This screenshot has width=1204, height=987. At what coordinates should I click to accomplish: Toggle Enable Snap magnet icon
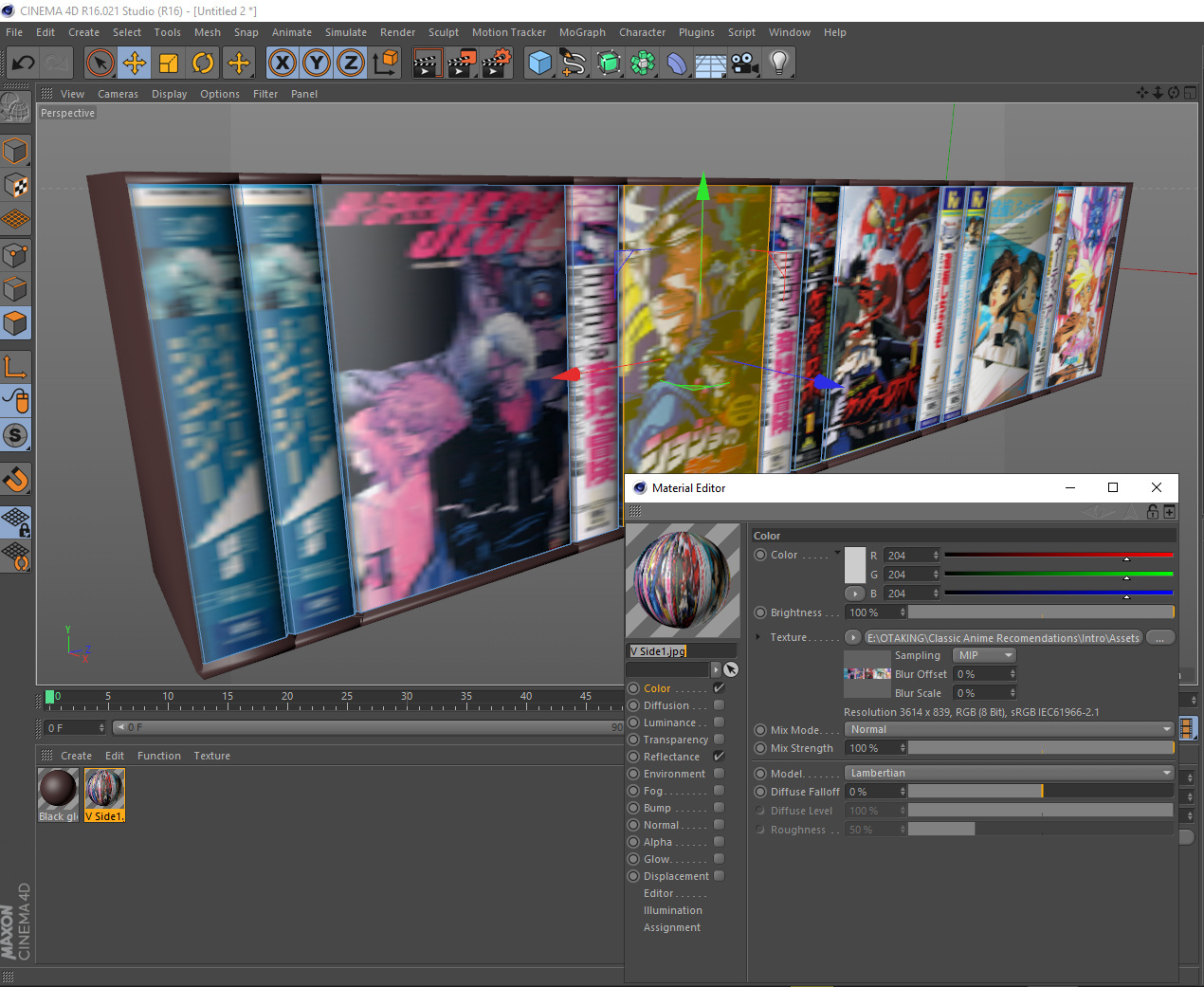(x=15, y=479)
